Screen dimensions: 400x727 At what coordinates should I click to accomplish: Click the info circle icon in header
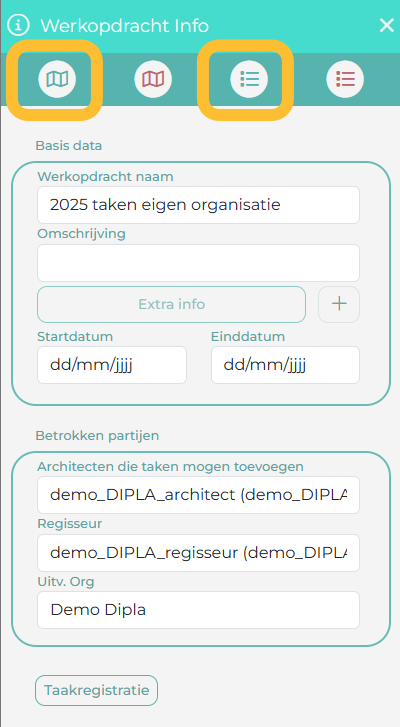pyautogui.click(x=18, y=25)
